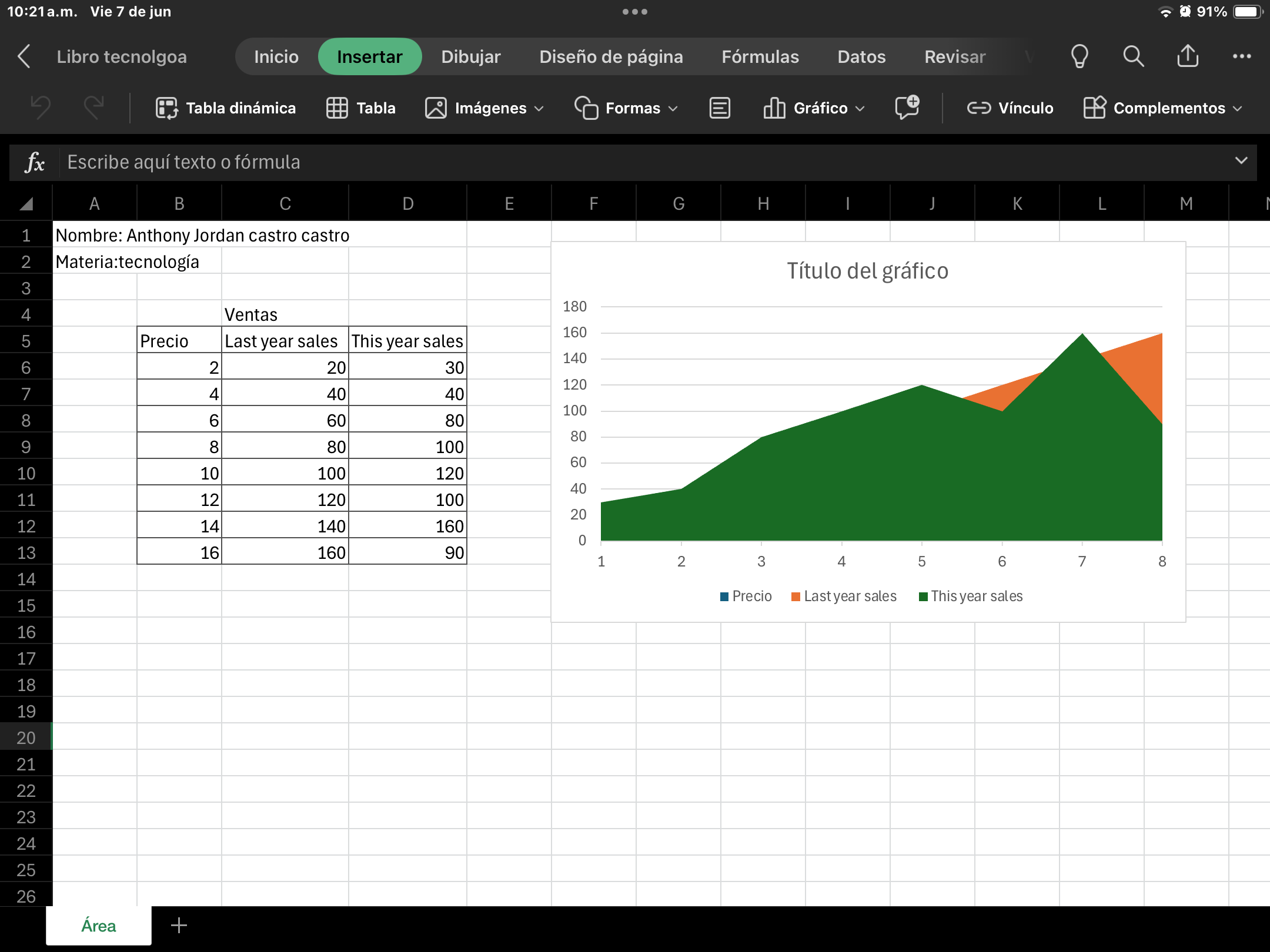
Task: Click the Vínculo button
Action: point(1010,108)
